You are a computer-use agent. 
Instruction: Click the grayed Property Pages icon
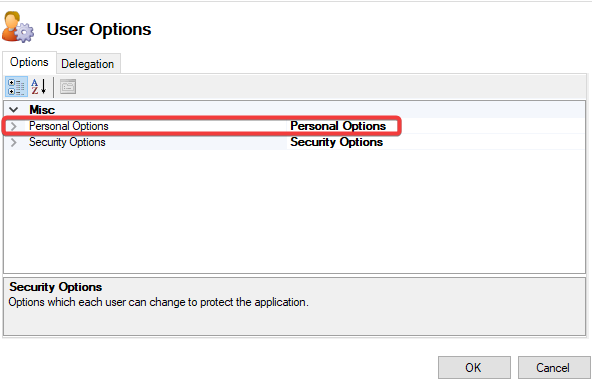pos(68,86)
